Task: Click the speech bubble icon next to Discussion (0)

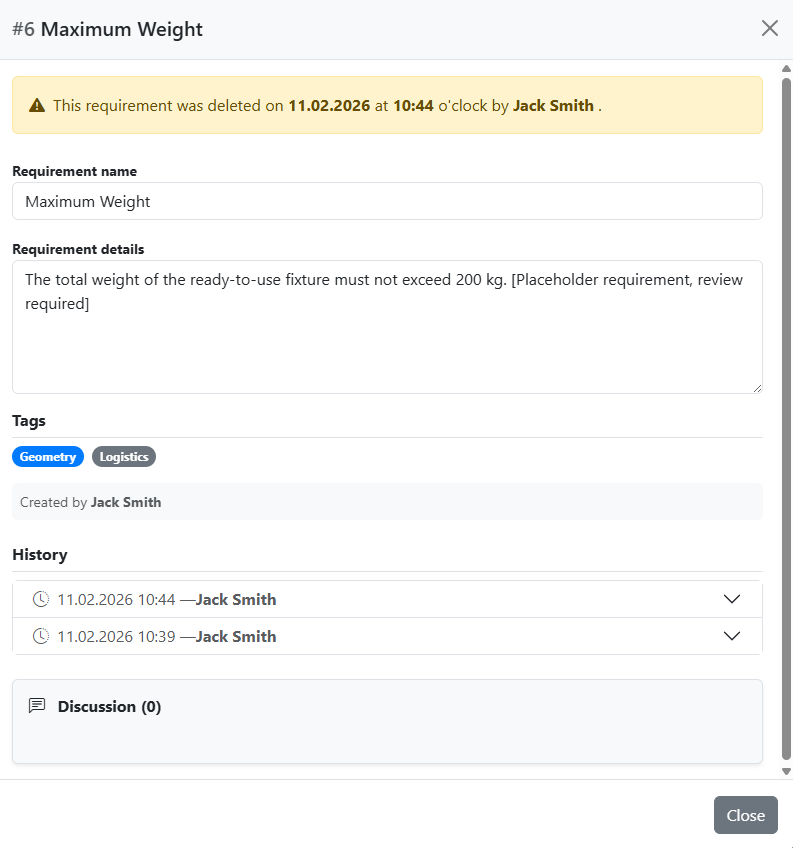Action: (x=37, y=705)
